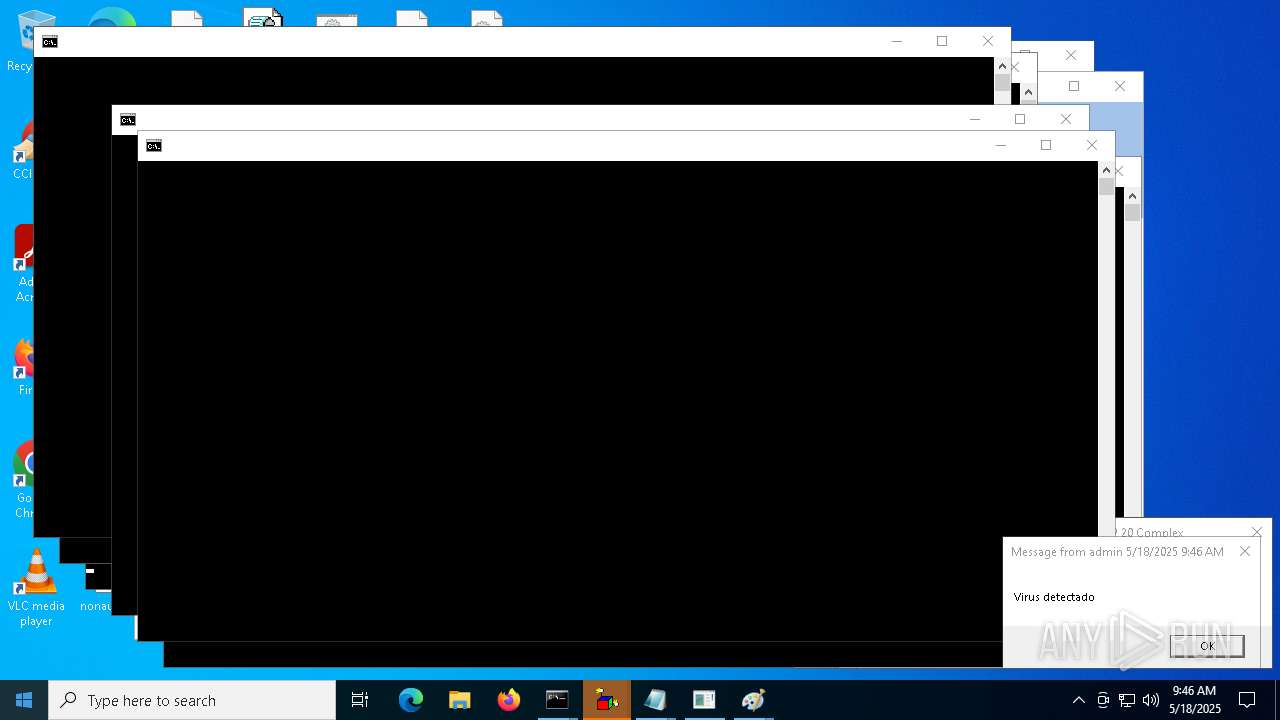Open File Explorer from the taskbar
This screenshot has height=720, width=1280.
pos(460,700)
